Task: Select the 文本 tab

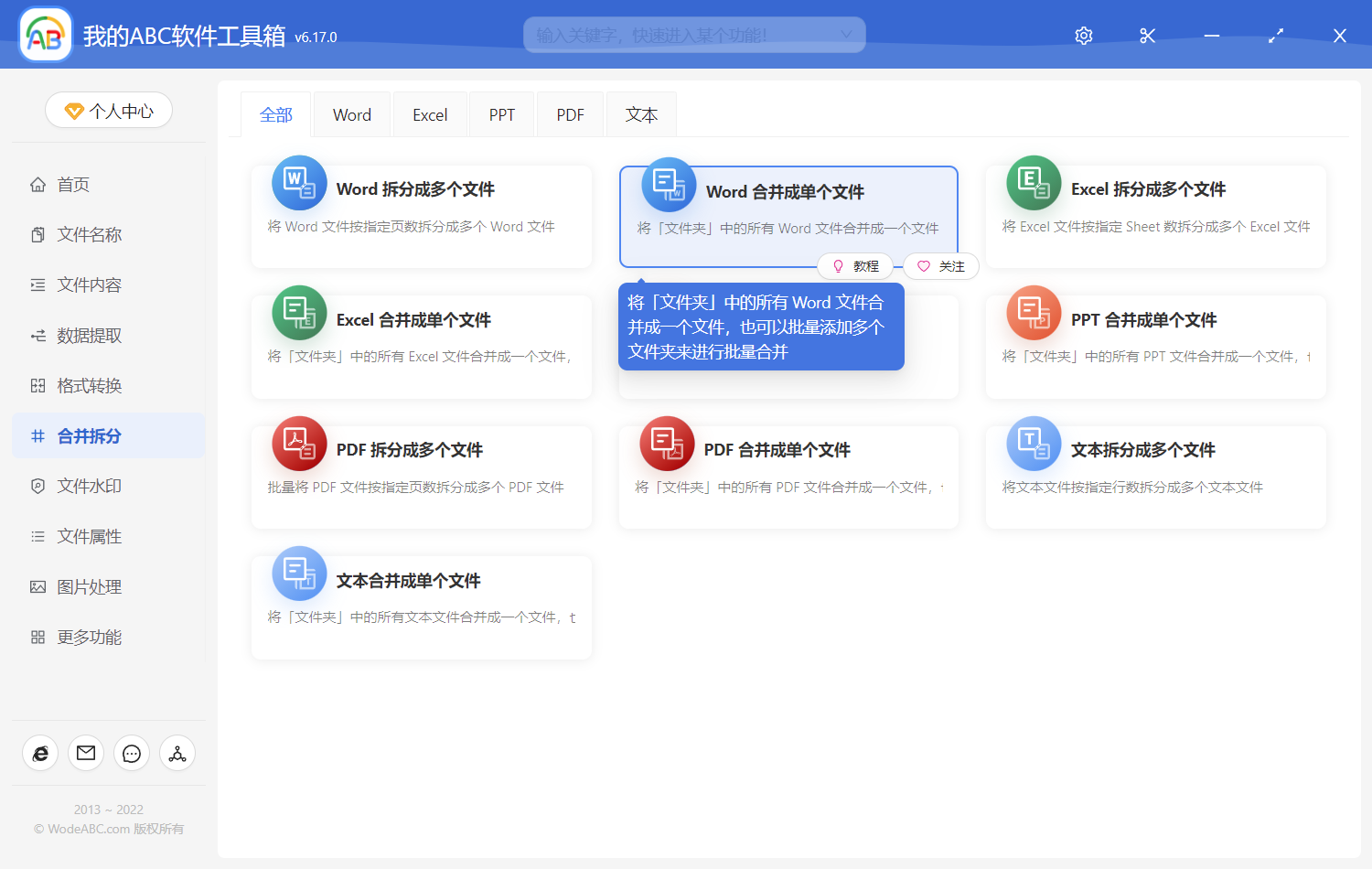Action: click(x=641, y=113)
